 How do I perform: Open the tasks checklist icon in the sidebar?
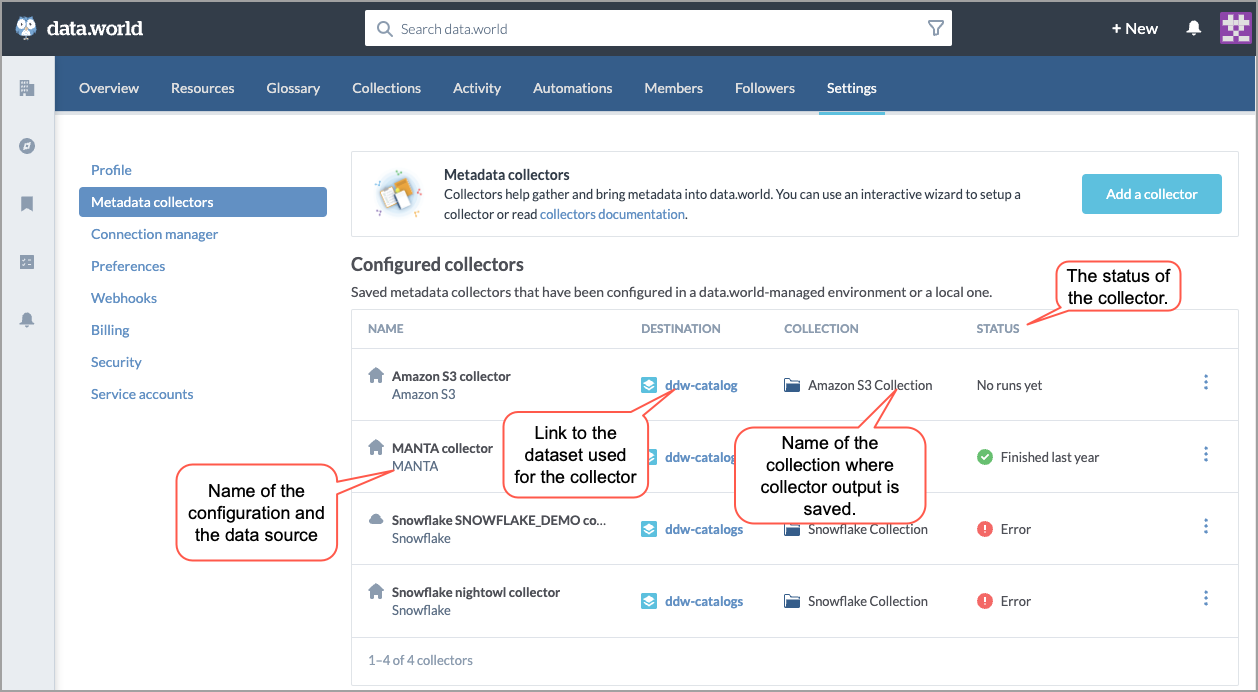pyautogui.click(x=27, y=262)
